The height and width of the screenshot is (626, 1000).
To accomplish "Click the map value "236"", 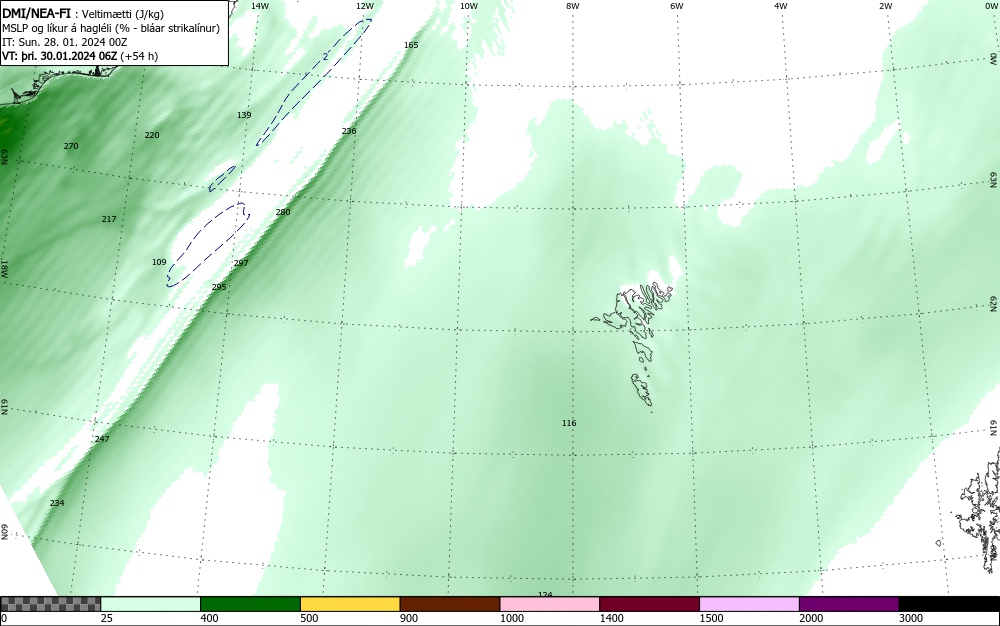I will (349, 131).
